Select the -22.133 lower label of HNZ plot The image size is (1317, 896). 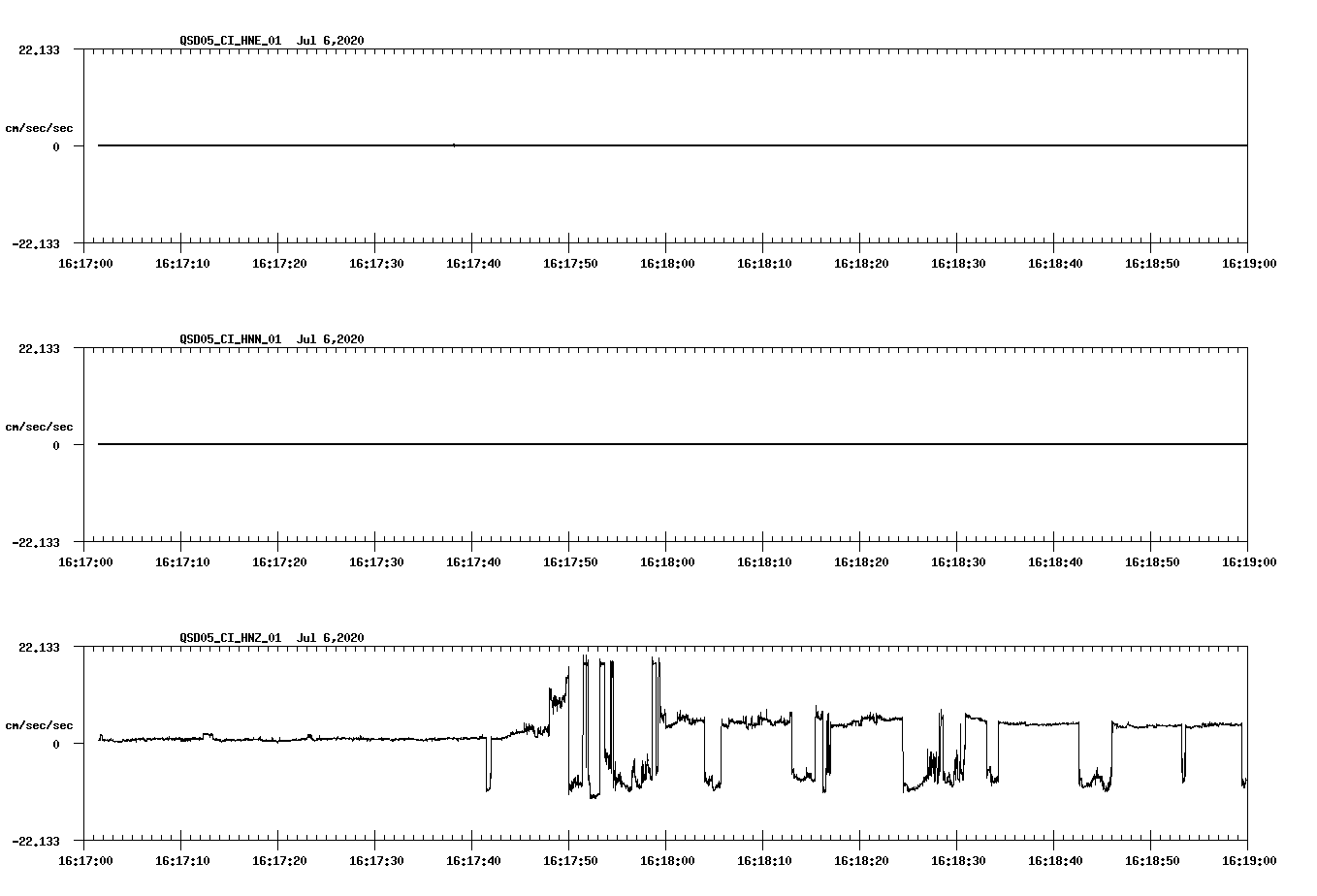click(36, 842)
